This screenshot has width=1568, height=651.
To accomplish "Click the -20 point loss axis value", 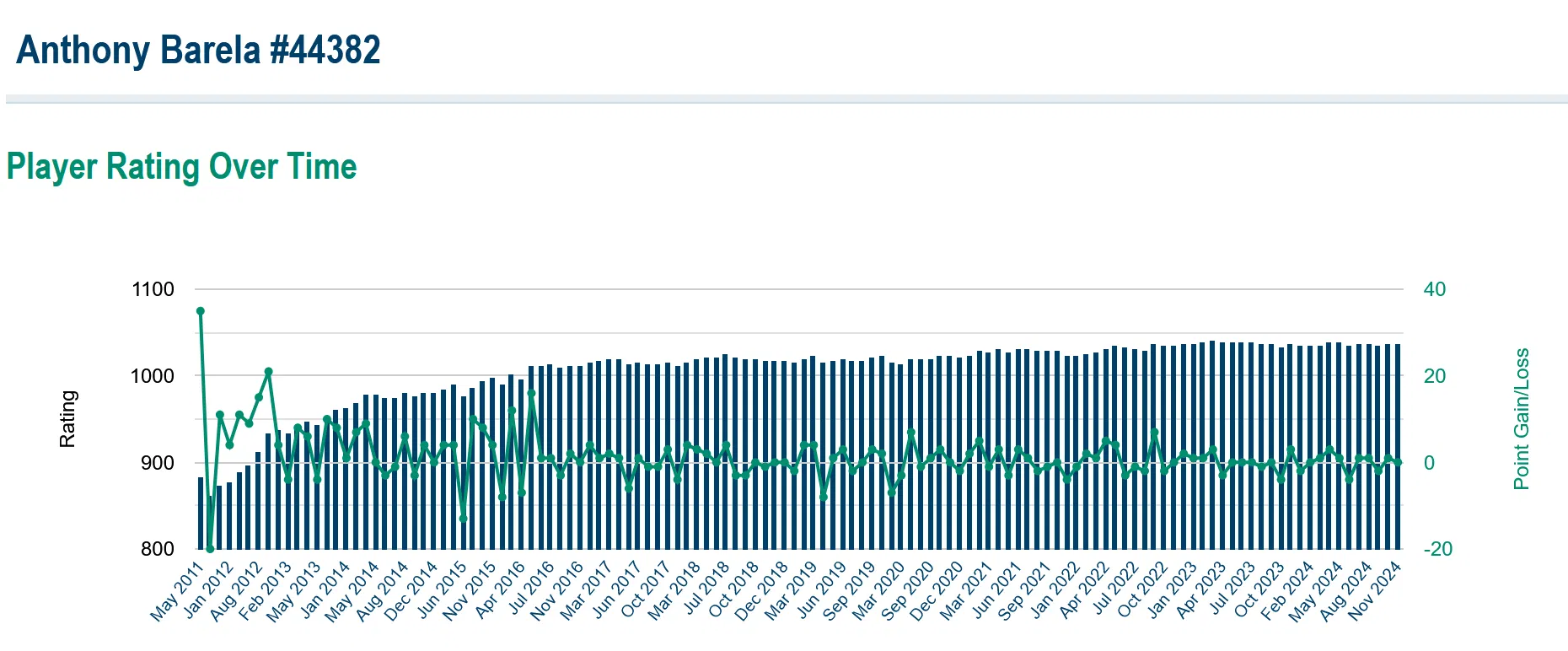I will click(x=1437, y=549).
